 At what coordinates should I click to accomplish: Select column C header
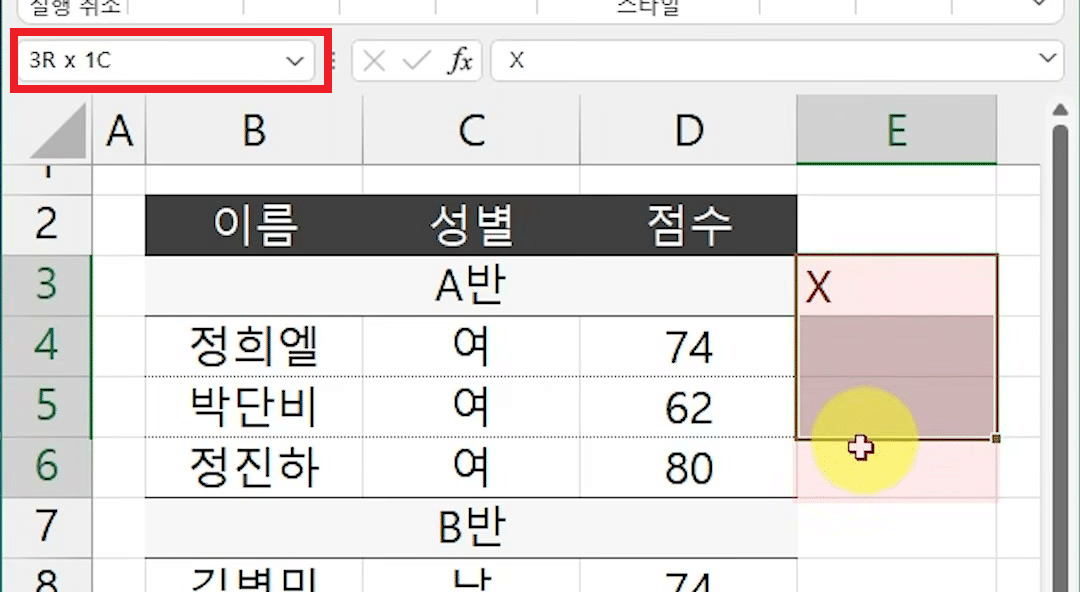tap(471, 130)
